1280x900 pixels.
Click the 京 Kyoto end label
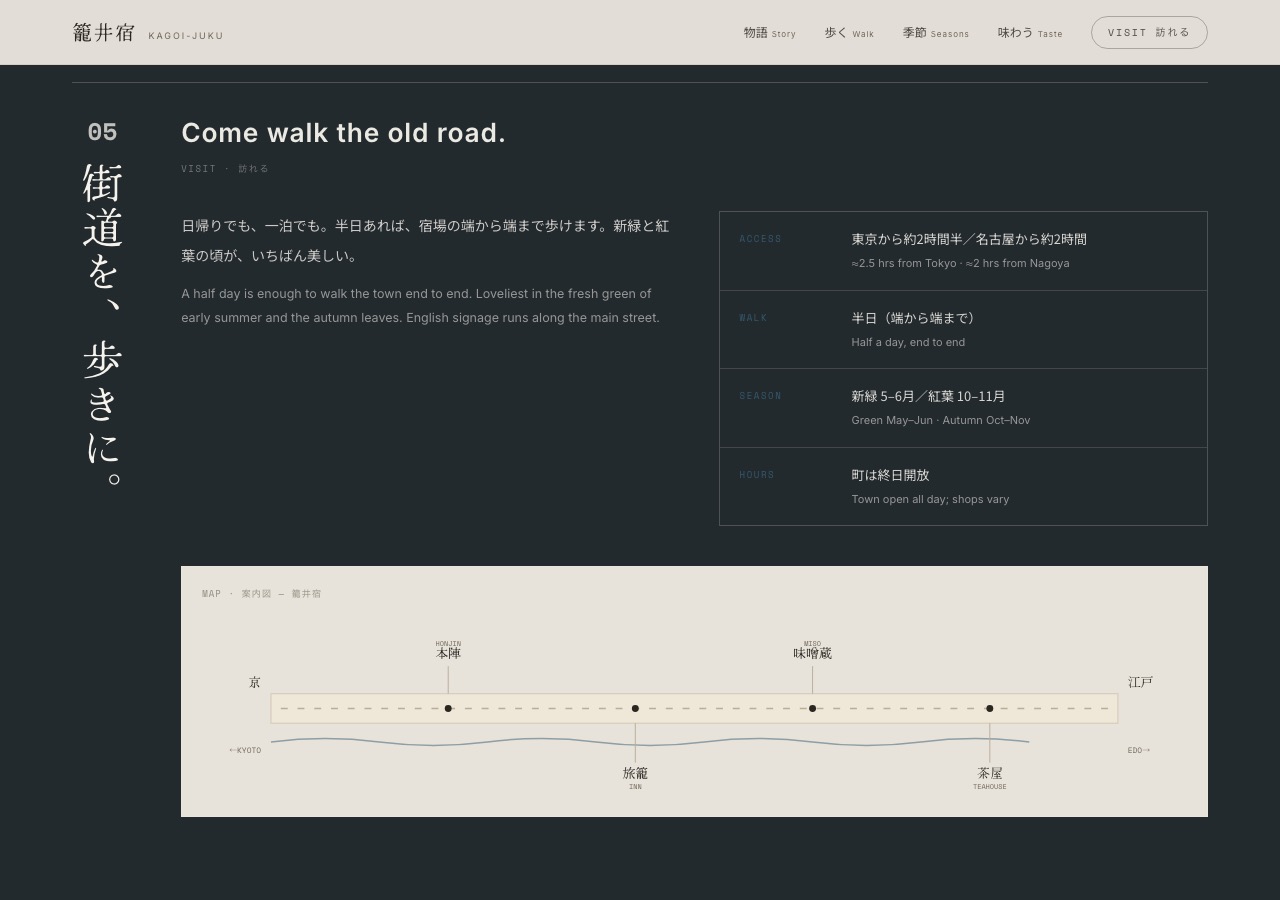255,682
